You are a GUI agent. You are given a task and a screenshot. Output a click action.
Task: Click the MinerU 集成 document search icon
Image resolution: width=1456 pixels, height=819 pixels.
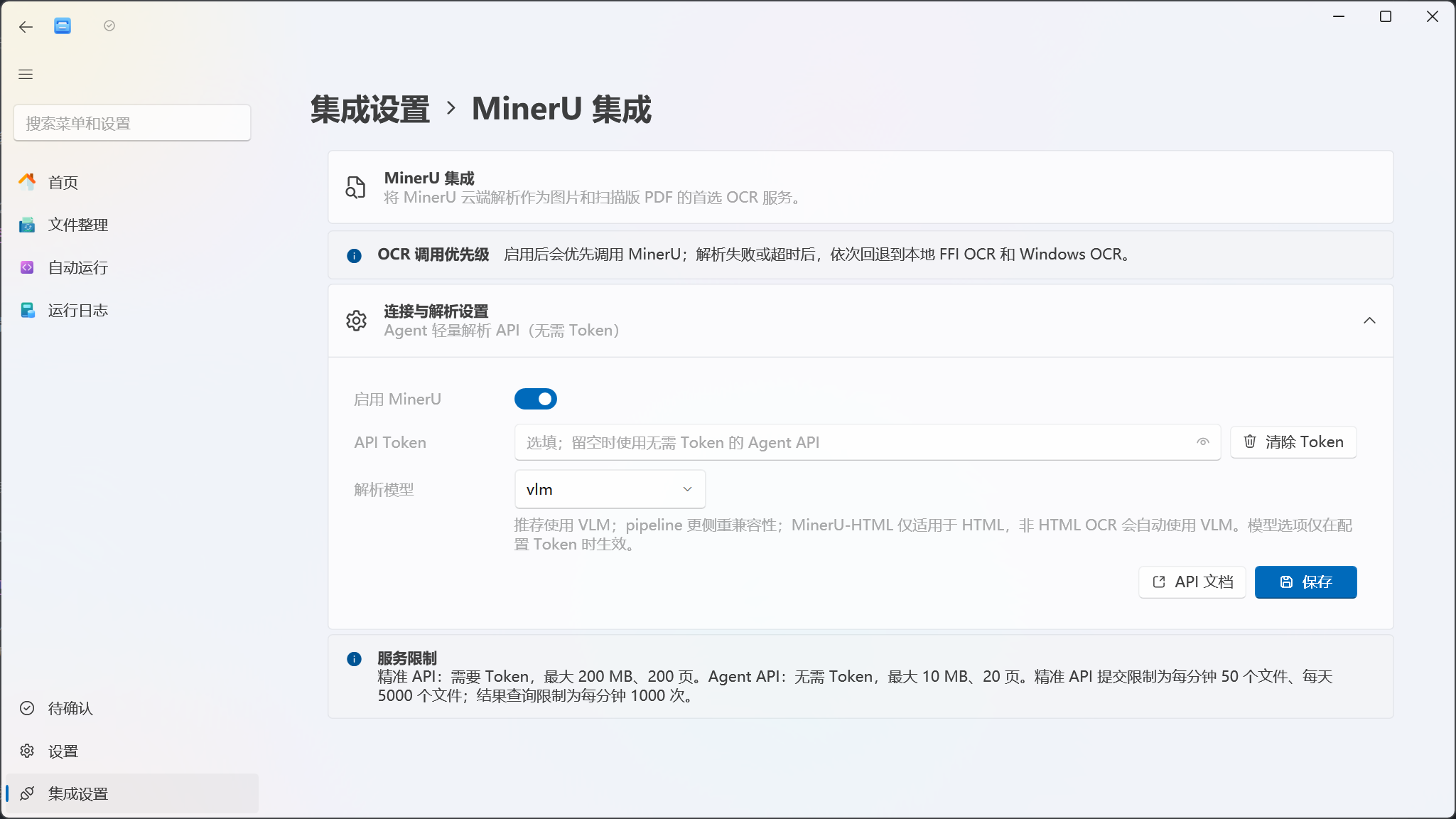[x=355, y=187]
